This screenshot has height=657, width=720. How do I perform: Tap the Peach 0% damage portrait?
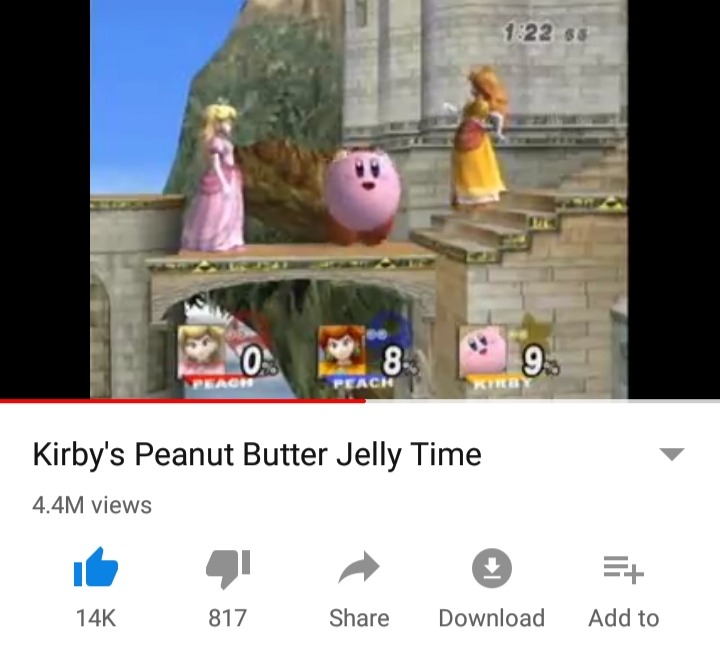[x=227, y=354]
